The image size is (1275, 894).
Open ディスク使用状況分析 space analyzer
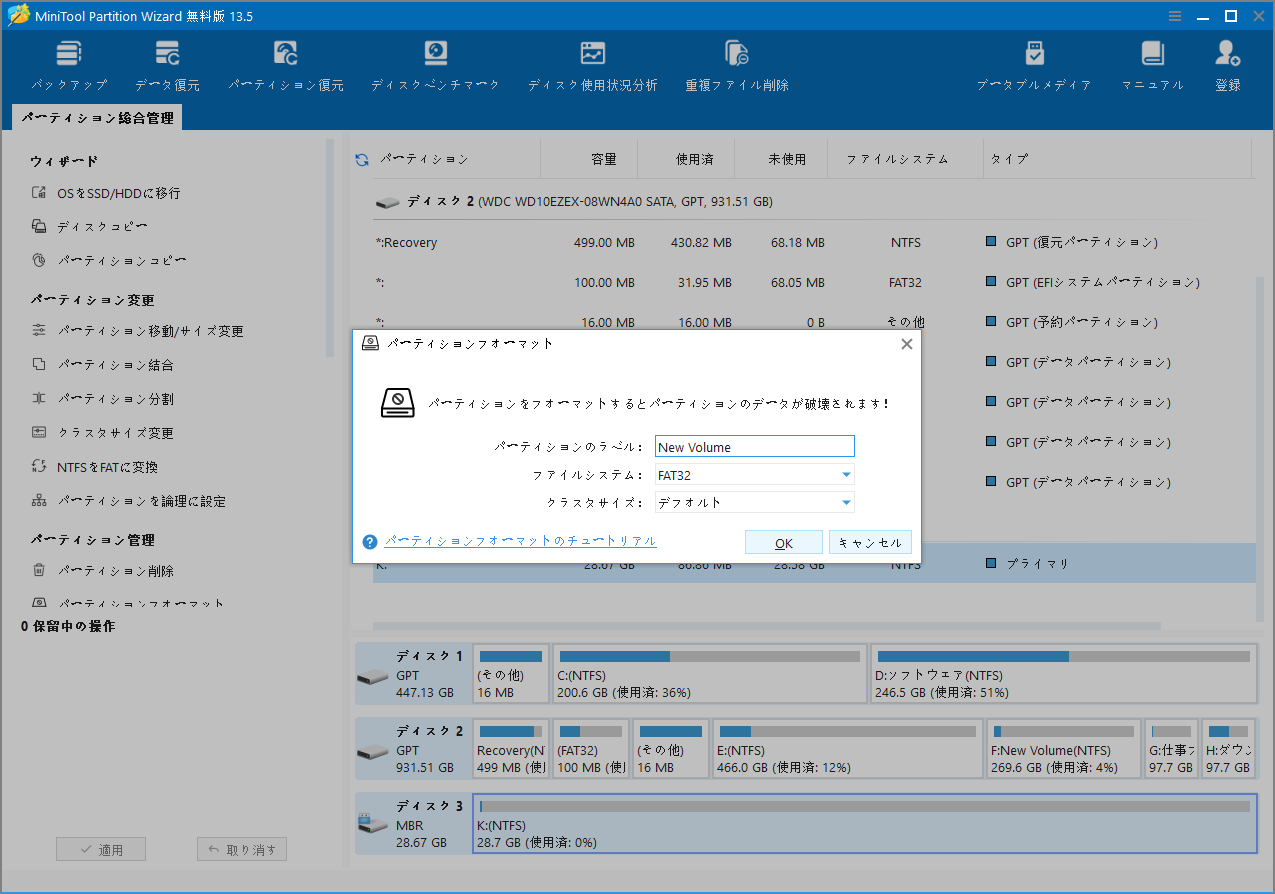click(x=593, y=63)
